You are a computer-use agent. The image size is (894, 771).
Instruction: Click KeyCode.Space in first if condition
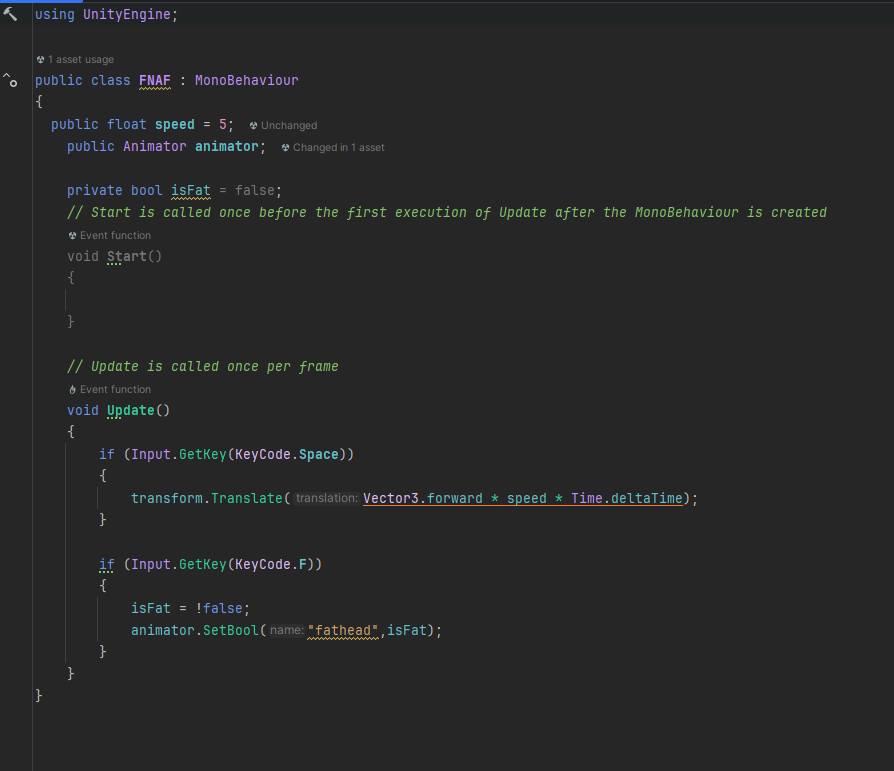[287, 455]
